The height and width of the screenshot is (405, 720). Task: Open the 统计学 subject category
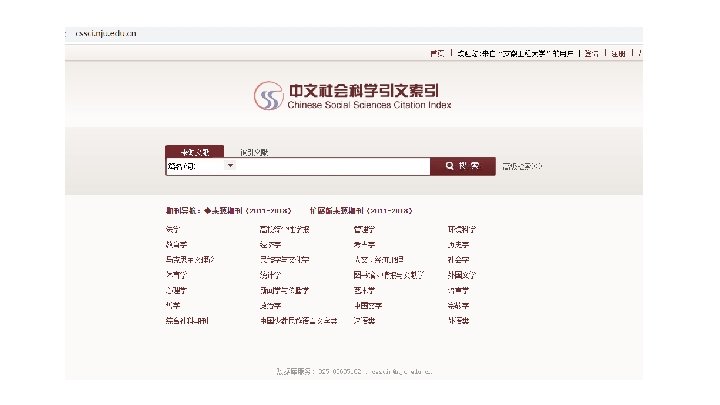pos(270,275)
